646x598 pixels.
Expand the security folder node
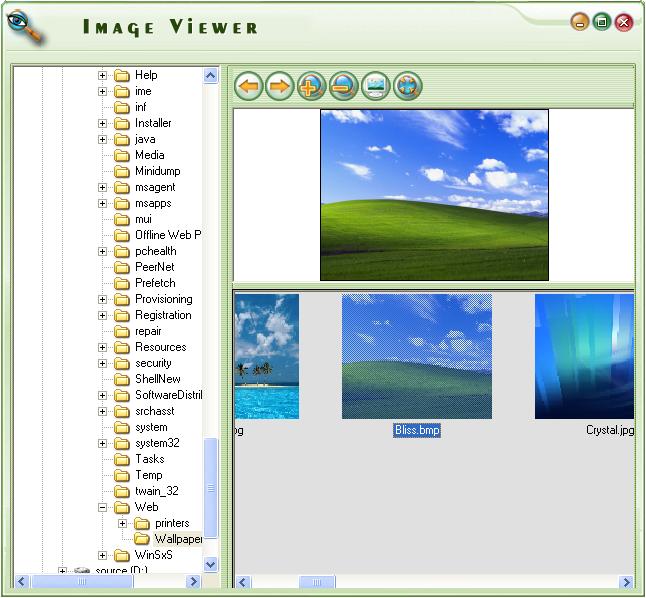(102, 363)
